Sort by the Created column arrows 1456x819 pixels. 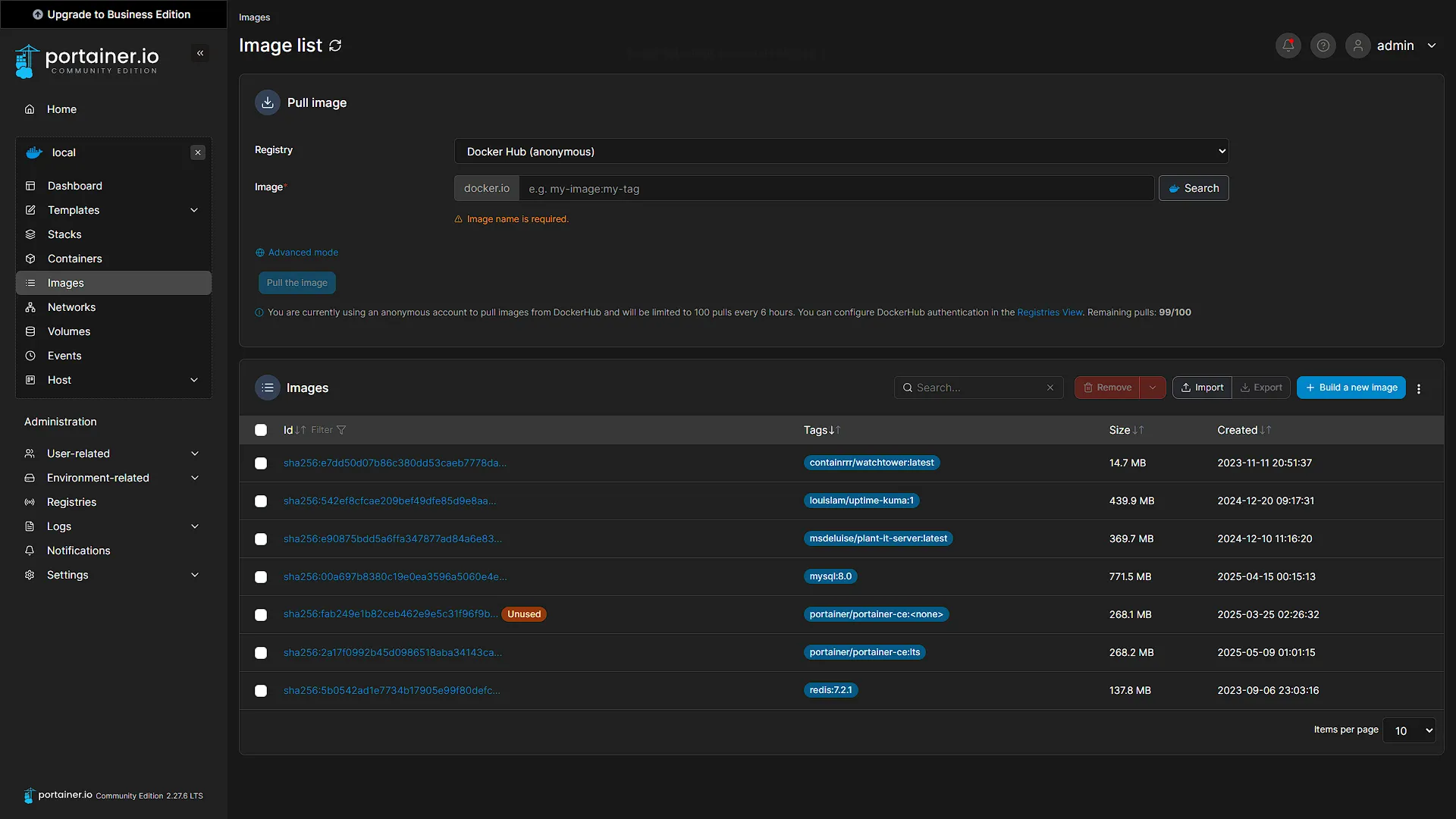click(1266, 430)
